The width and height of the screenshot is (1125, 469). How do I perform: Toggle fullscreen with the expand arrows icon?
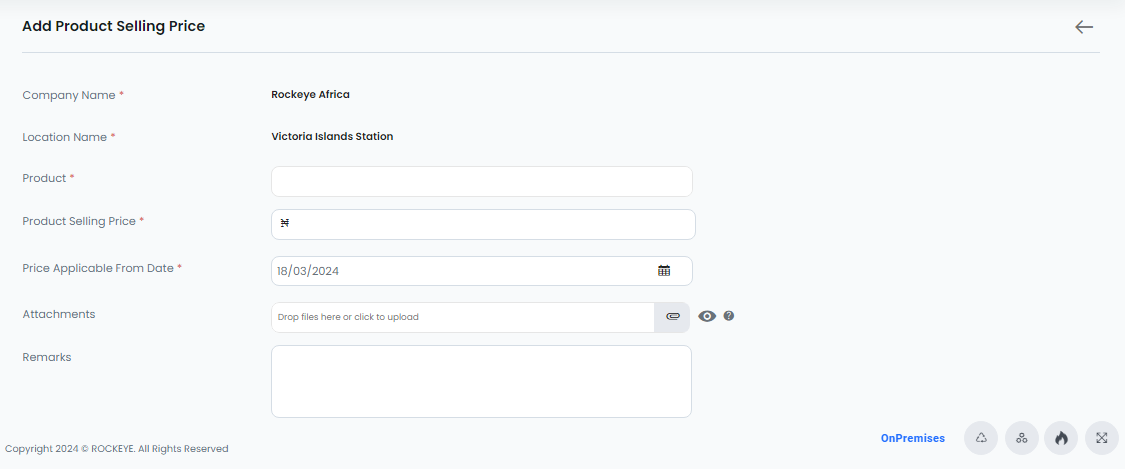click(1101, 437)
